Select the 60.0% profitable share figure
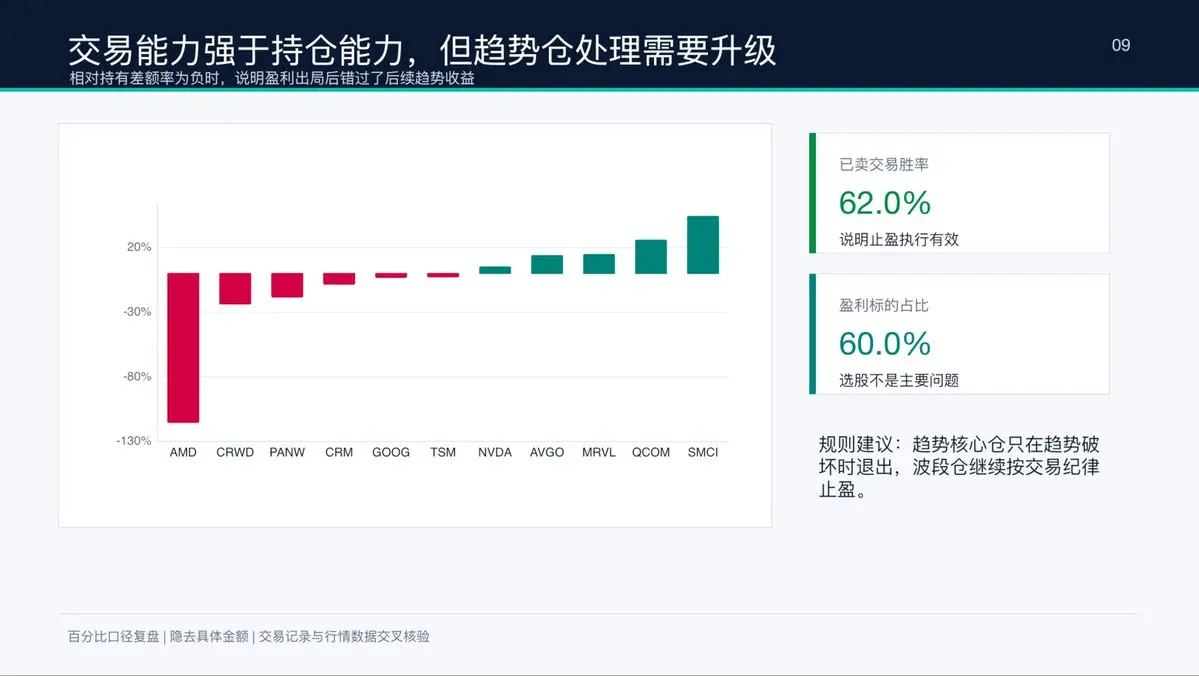1199x676 pixels. pos(885,344)
